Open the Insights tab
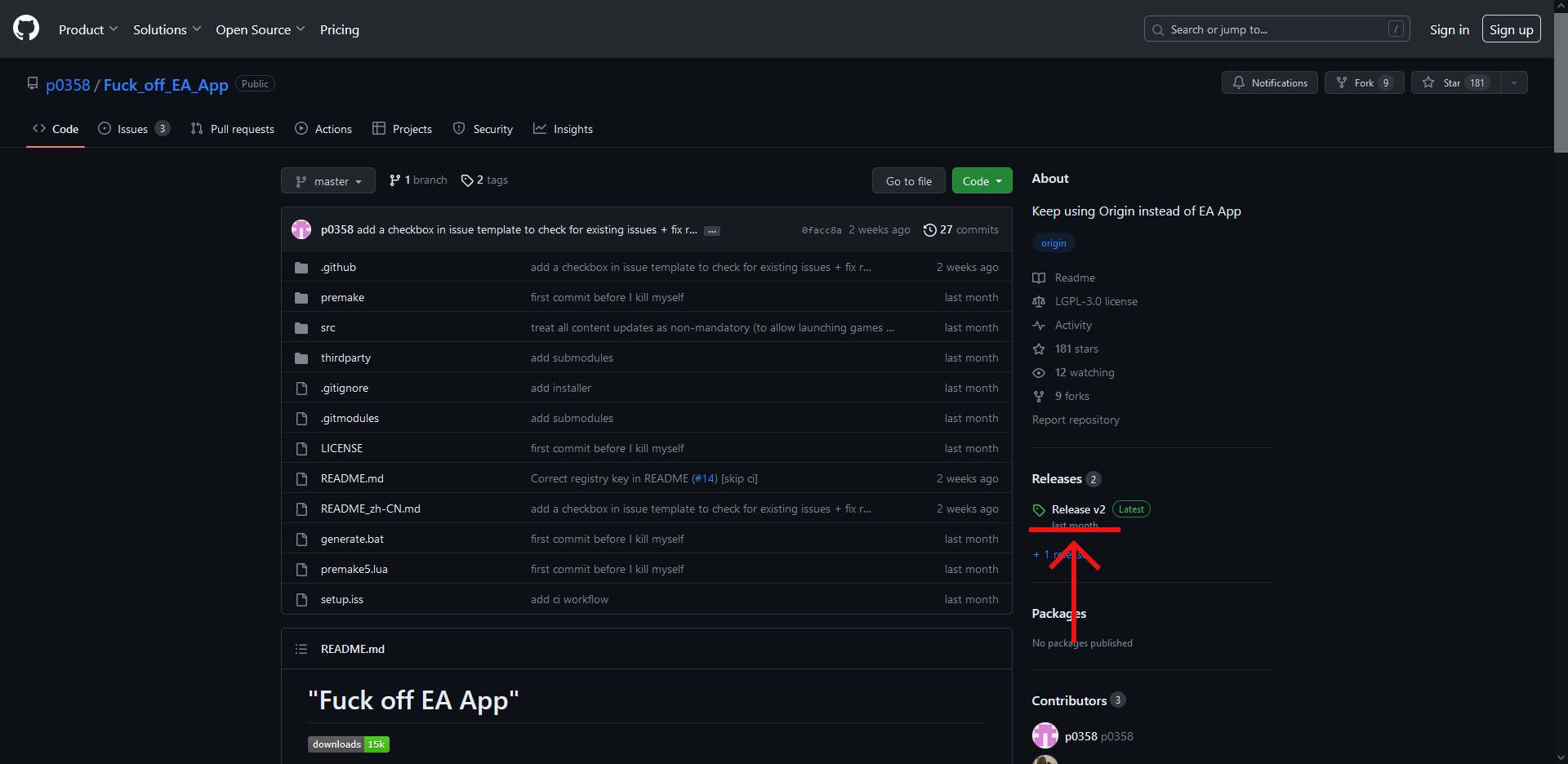 click(x=563, y=129)
